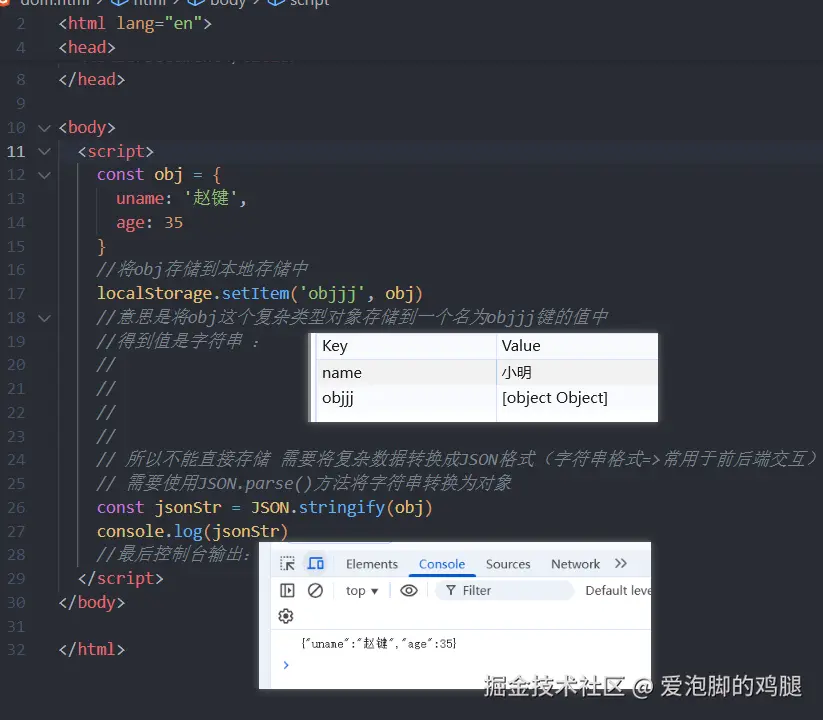Clear console with the ban icon
823x720 pixels.
coord(315,590)
